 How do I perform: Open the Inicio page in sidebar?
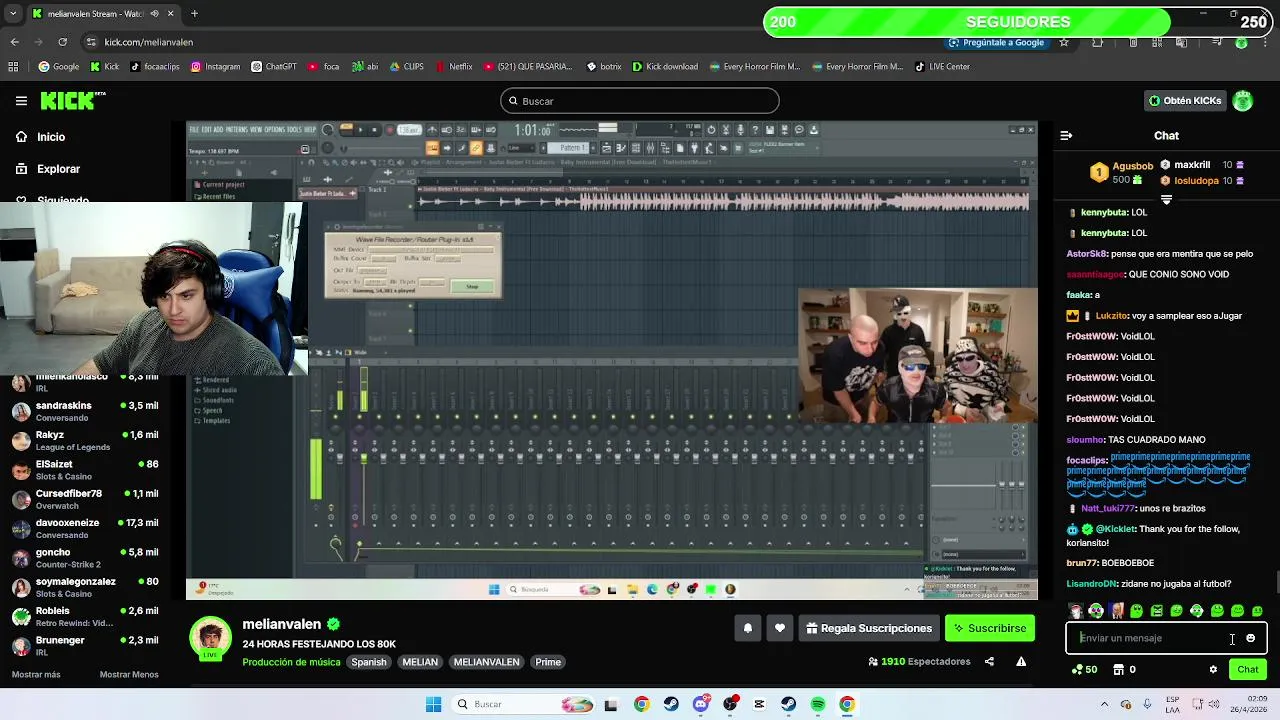tap(51, 137)
